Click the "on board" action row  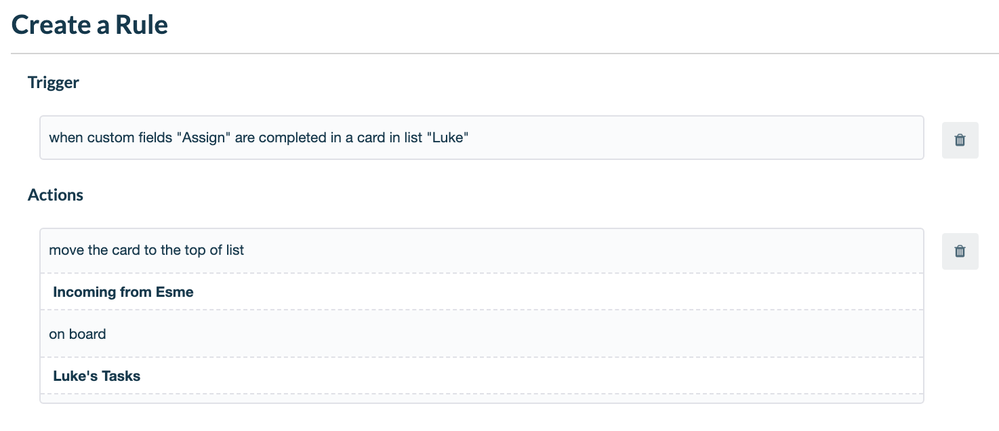[482, 334]
